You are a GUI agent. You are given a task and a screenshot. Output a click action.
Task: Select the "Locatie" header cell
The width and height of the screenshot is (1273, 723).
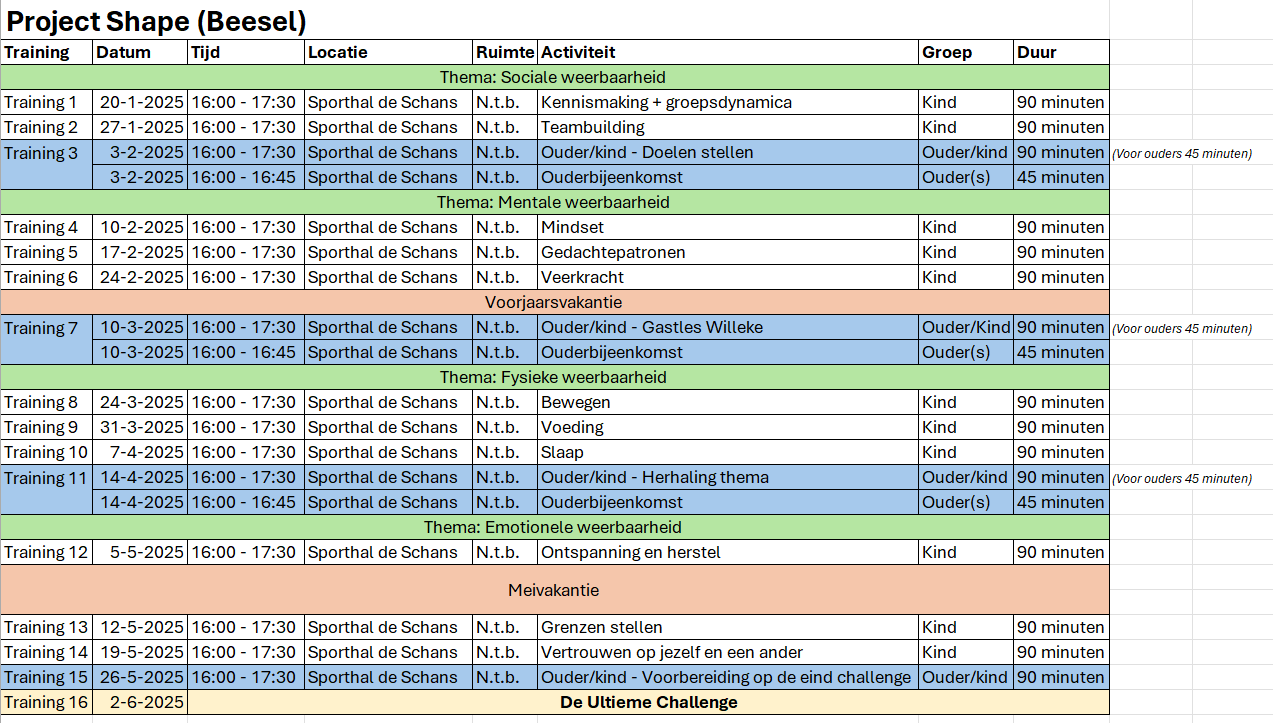pyautogui.click(x=389, y=52)
